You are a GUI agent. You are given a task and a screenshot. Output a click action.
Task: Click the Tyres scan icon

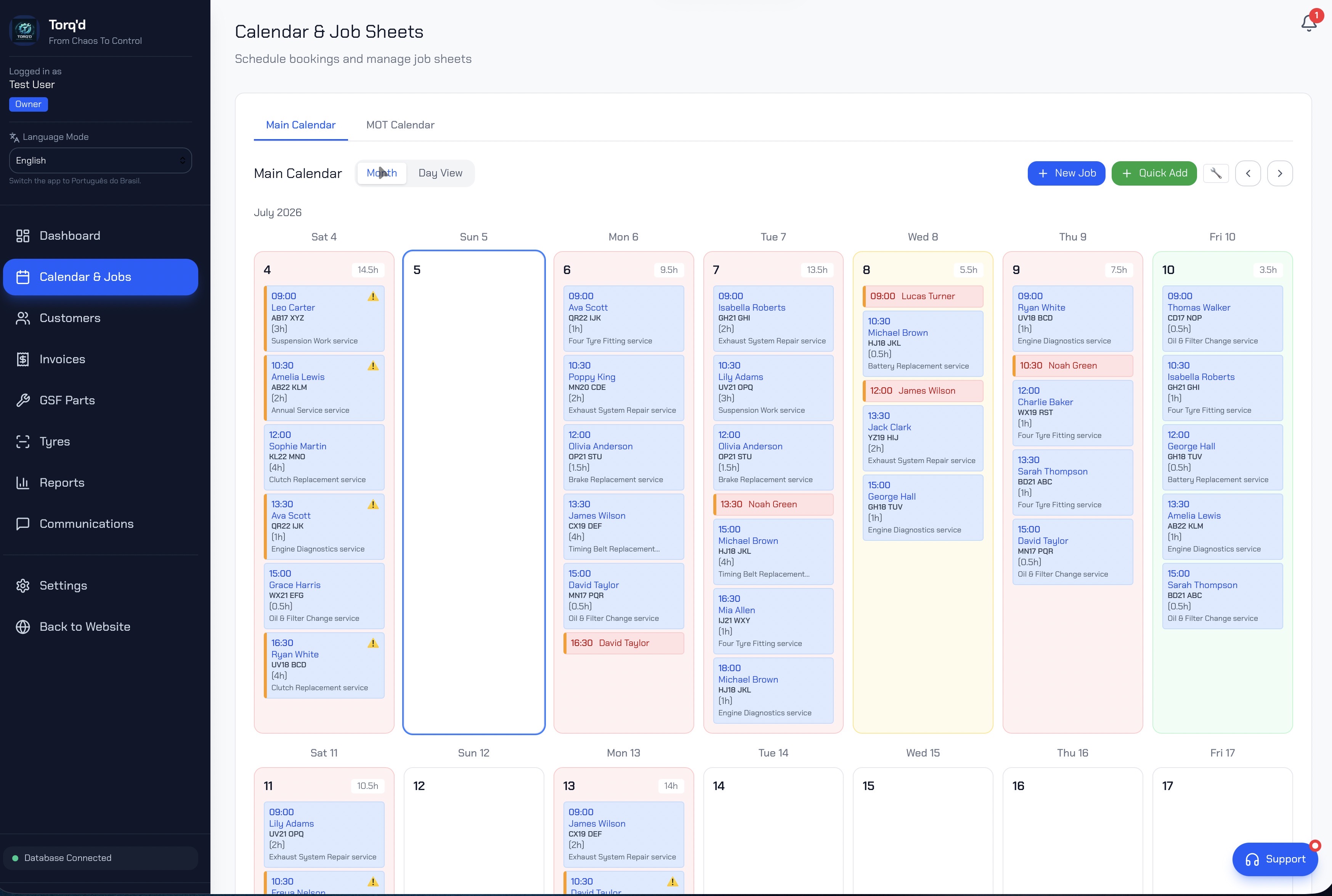coord(23,442)
